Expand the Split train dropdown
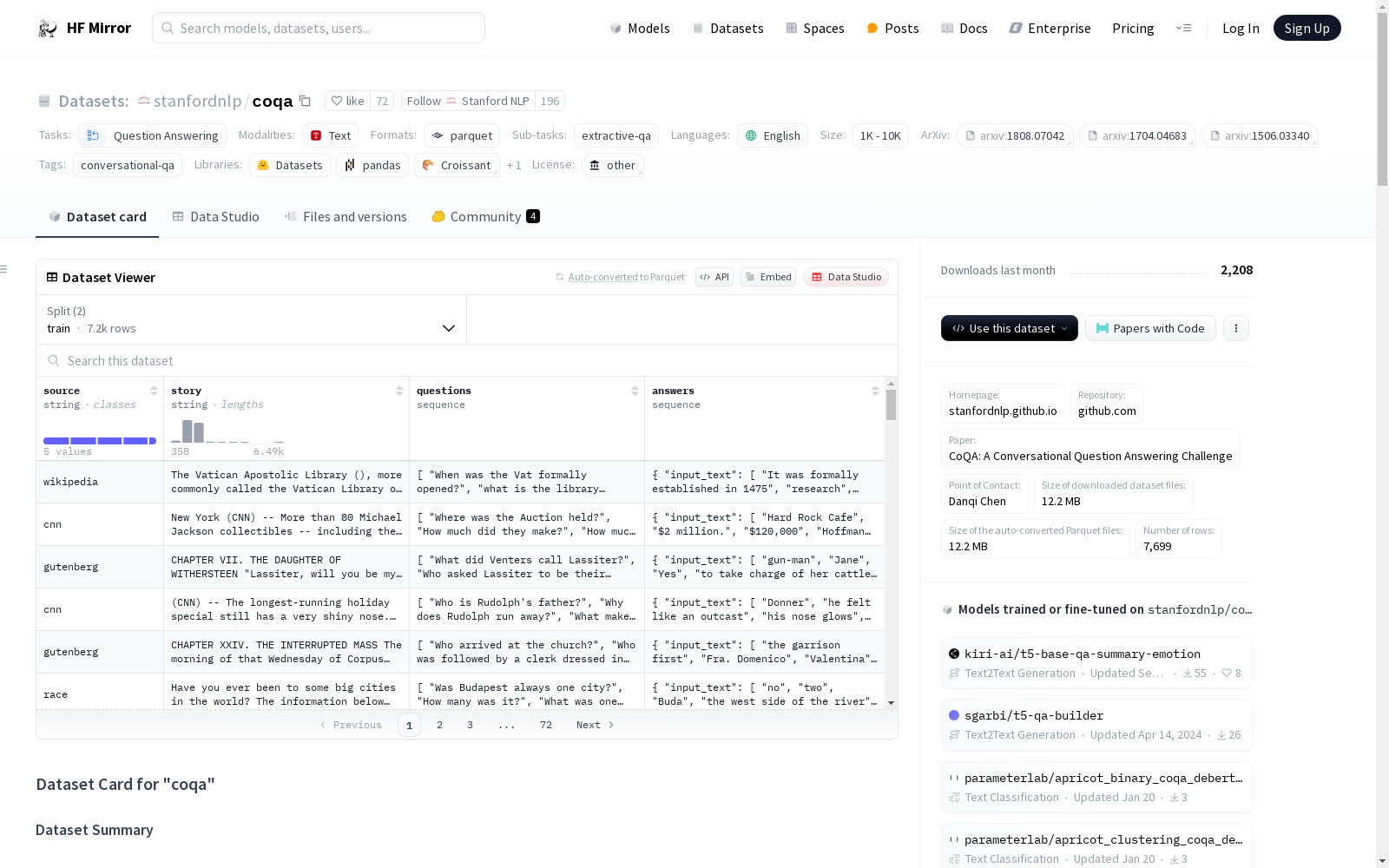 (252, 319)
